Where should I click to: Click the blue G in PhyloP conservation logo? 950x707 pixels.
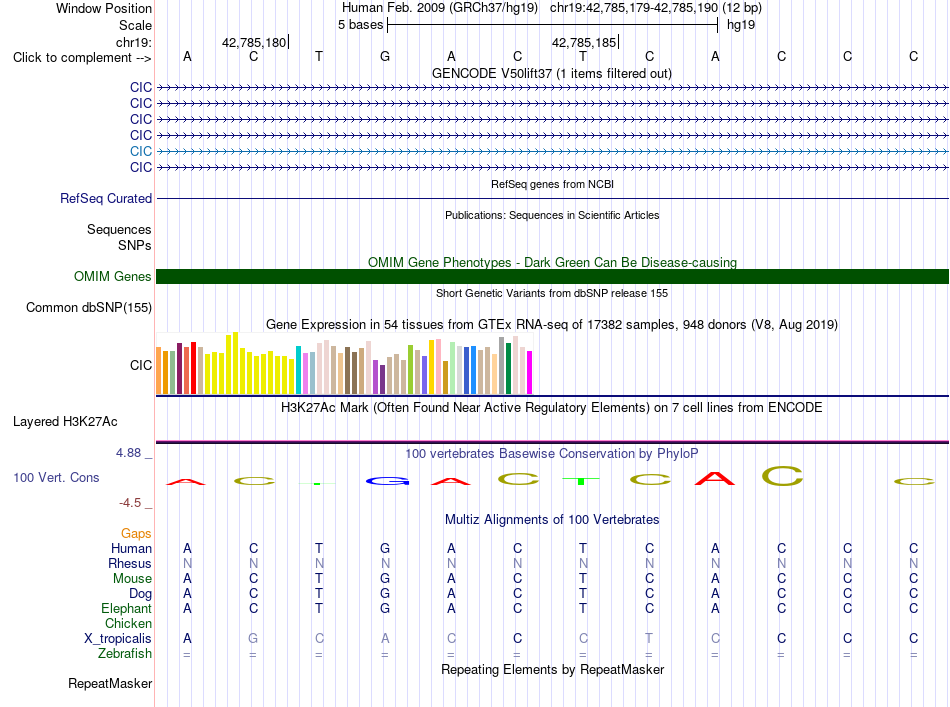(387, 481)
